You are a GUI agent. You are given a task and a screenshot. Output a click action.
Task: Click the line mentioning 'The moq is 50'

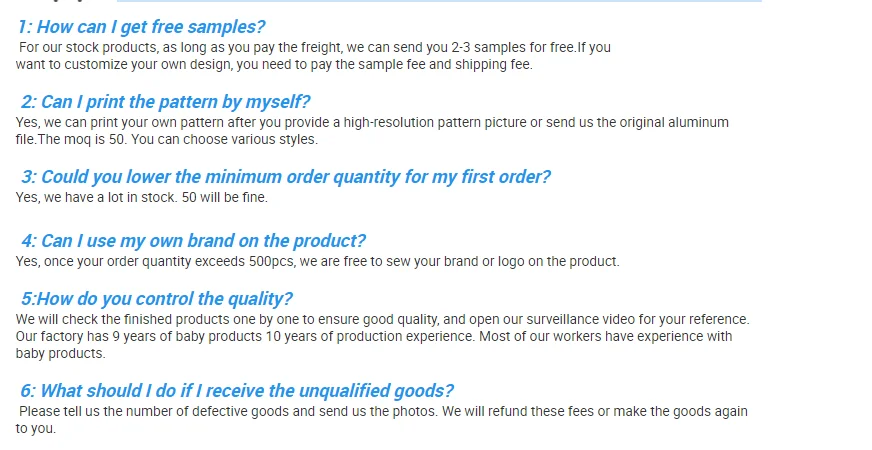pos(167,139)
